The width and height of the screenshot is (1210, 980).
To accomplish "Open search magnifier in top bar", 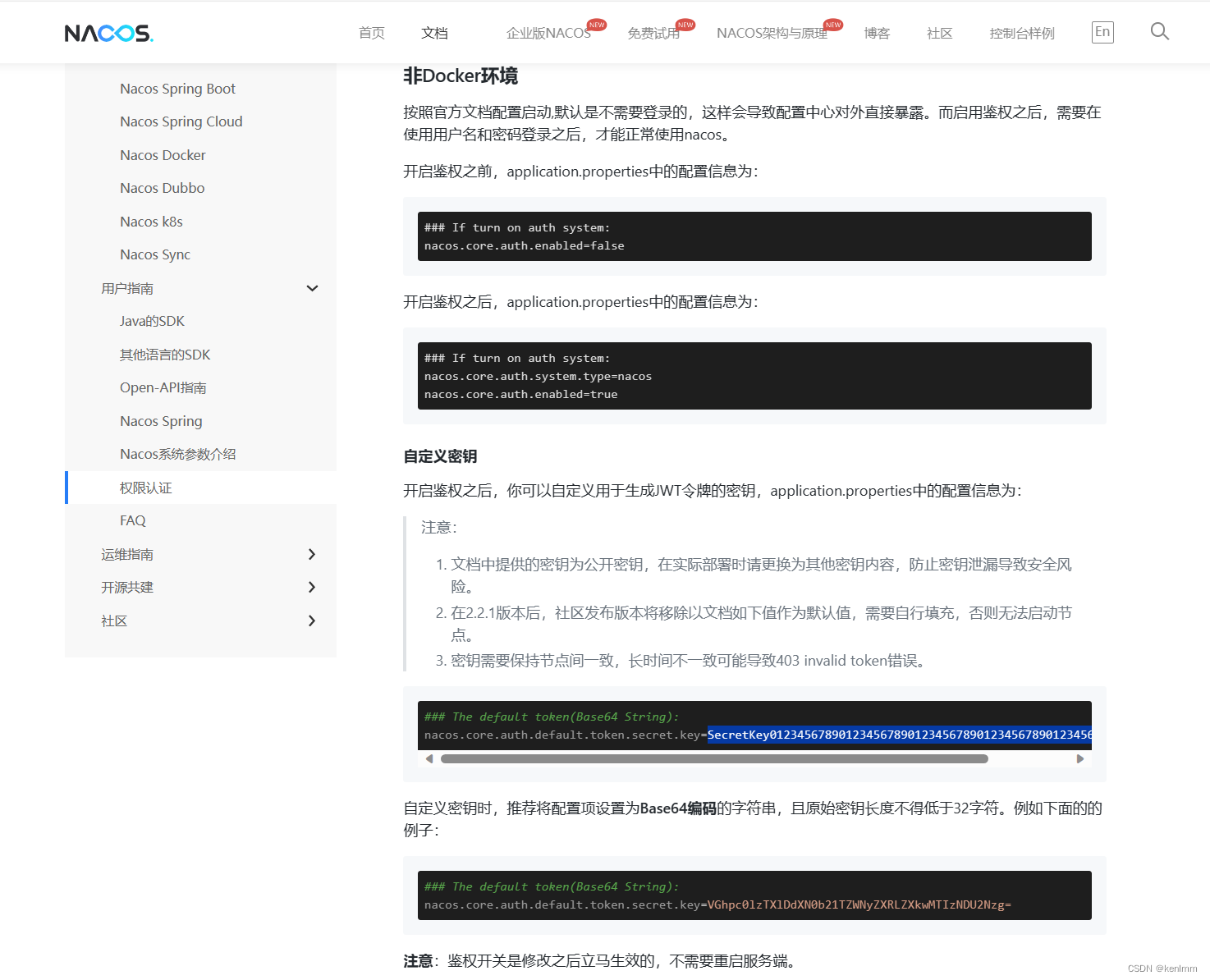I will coord(1159,31).
